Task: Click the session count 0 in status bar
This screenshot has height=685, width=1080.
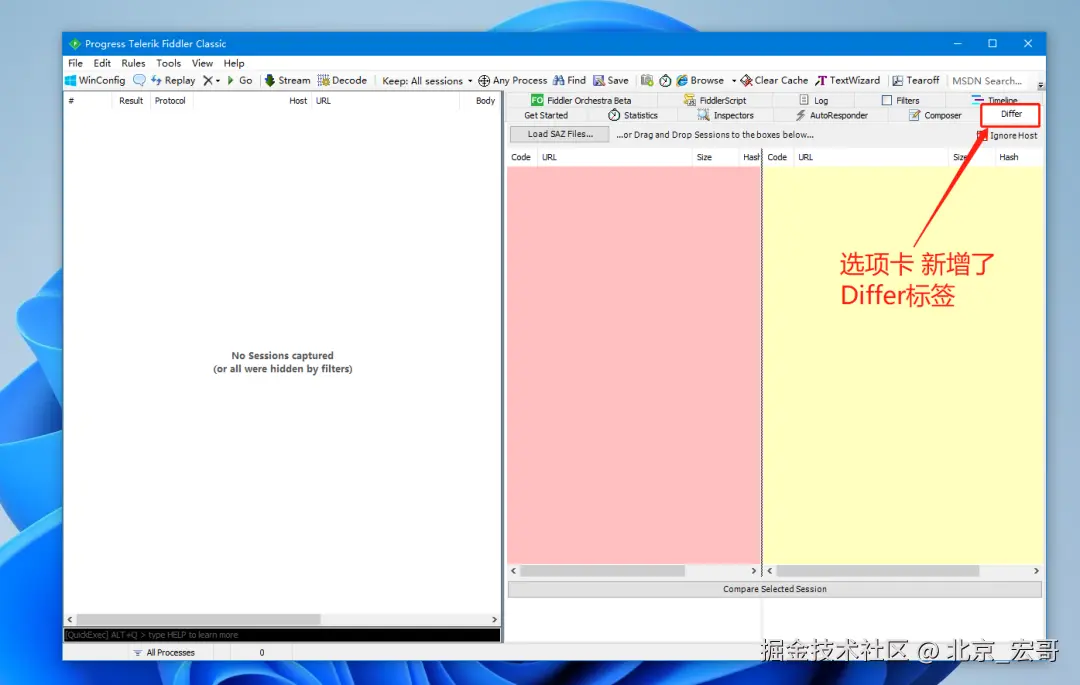Action: [x=262, y=653]
